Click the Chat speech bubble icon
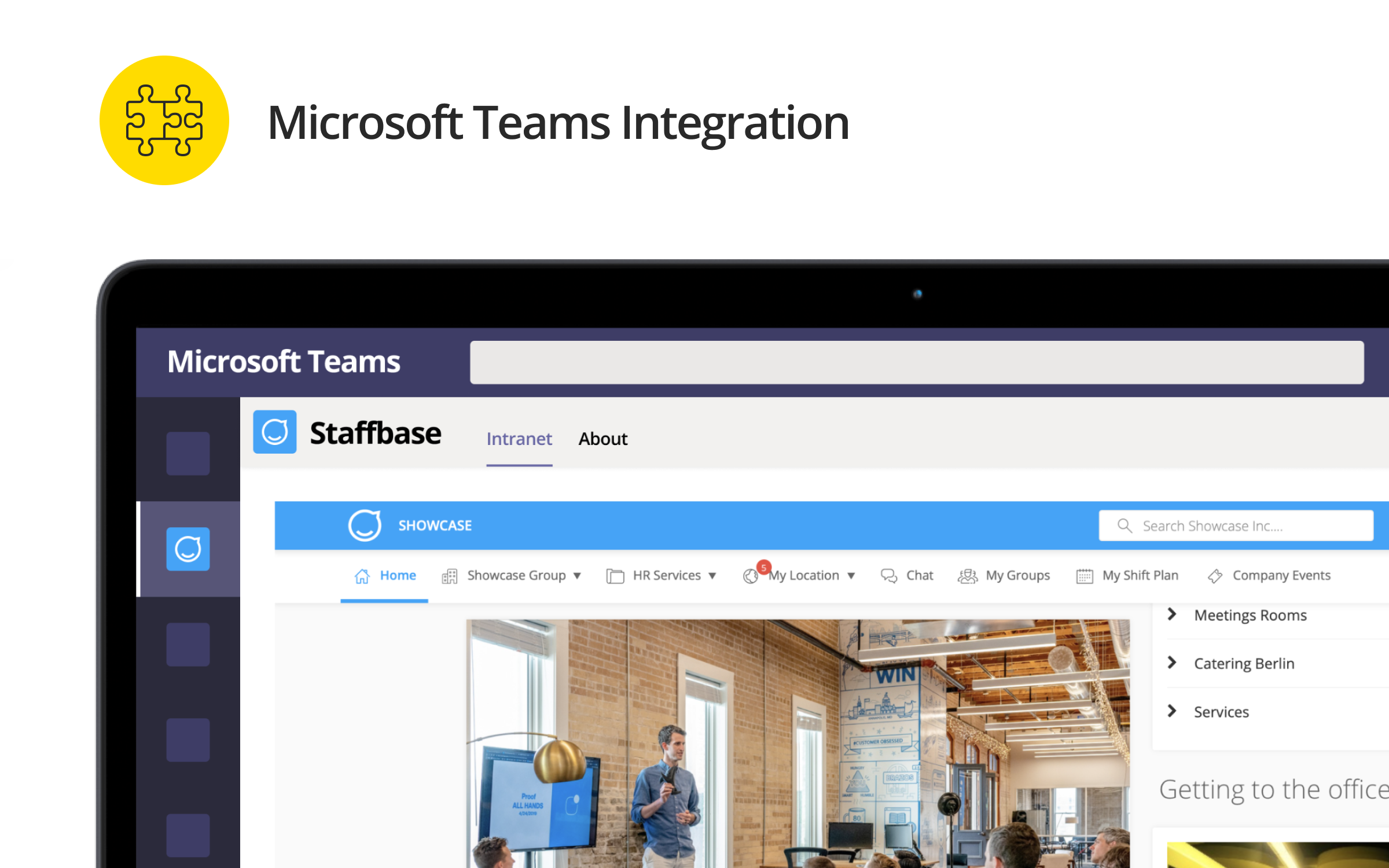The height and width of the screenshot is (868, 1389). click(x=889, y=576)
